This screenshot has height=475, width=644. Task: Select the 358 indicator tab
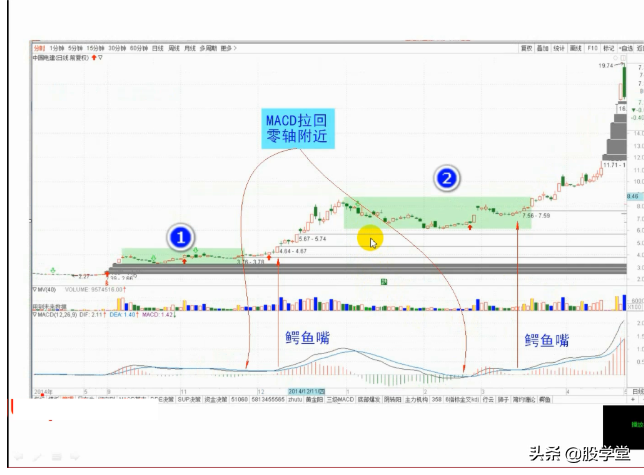tap(436, 399)
